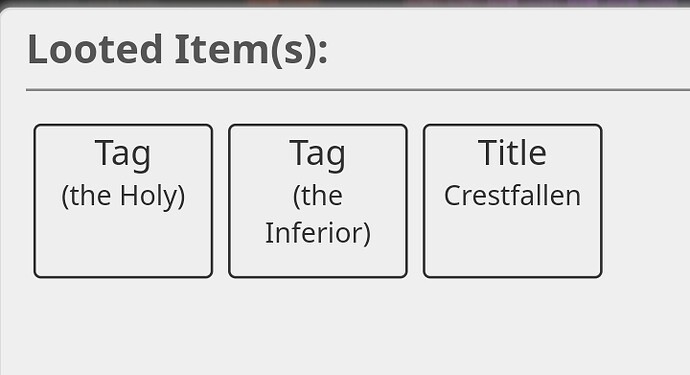Click the Looted Item(s) heading
The height and width of the screenshot is (375, 690).
[177, 50]
